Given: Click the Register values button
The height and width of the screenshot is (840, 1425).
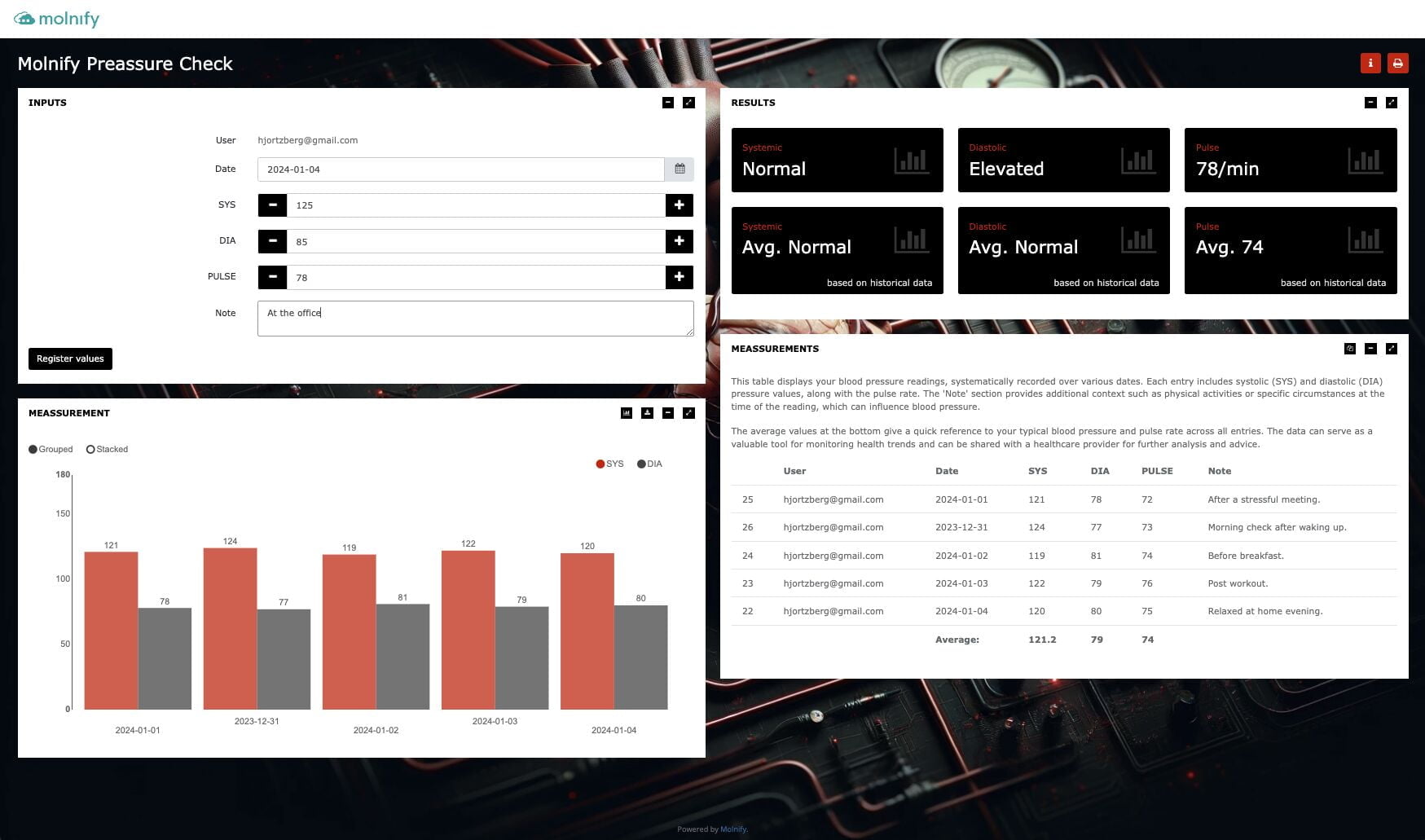Looking at the screenshot, I should 70,358.
